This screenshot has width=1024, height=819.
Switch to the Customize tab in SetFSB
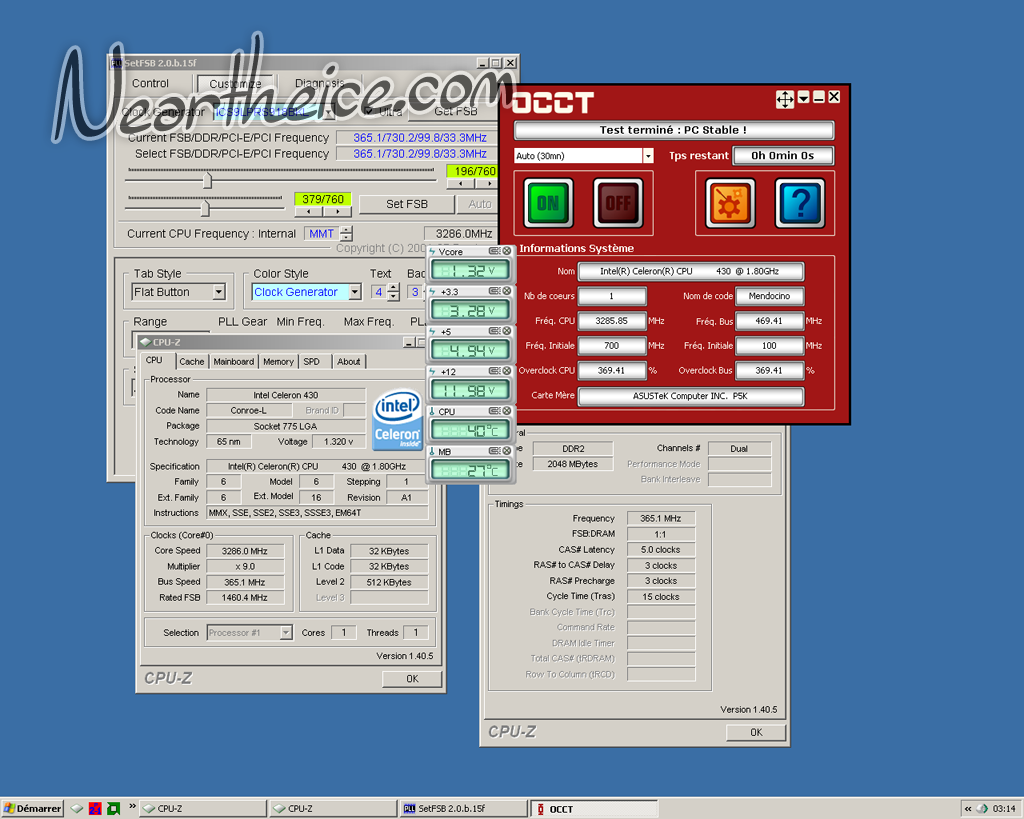tap(235, 84)
